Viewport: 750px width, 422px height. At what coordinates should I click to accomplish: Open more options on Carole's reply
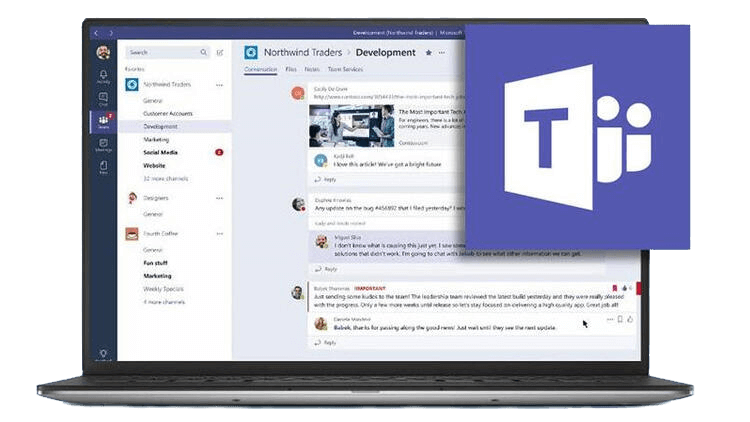tap(610, 320)
